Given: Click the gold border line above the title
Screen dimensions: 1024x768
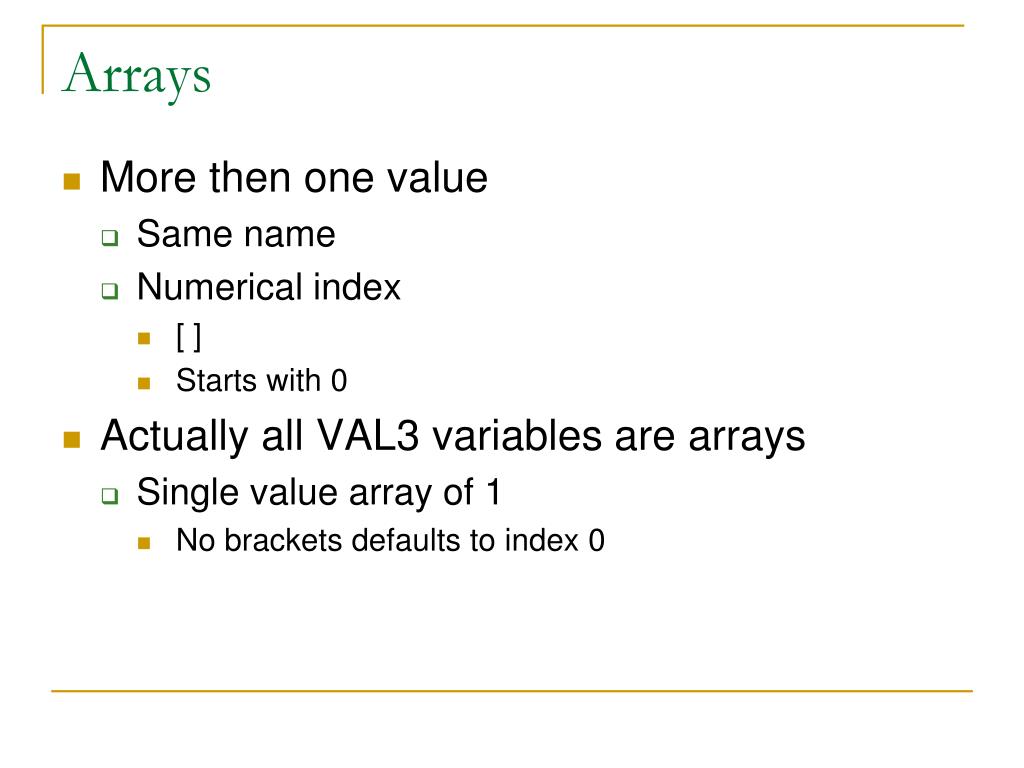Looking at the screenshot, I should coord(503,25).
